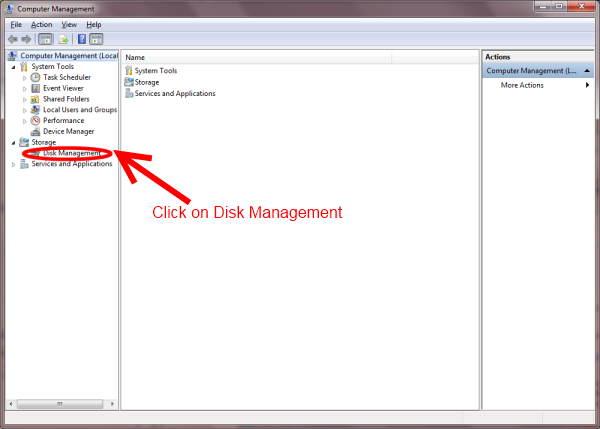Image resolution: width=600 pixels, height=429 pixels.
Task: Click the Show/Hide Action Pane toolbar icon
Action: tap(96, 39)
